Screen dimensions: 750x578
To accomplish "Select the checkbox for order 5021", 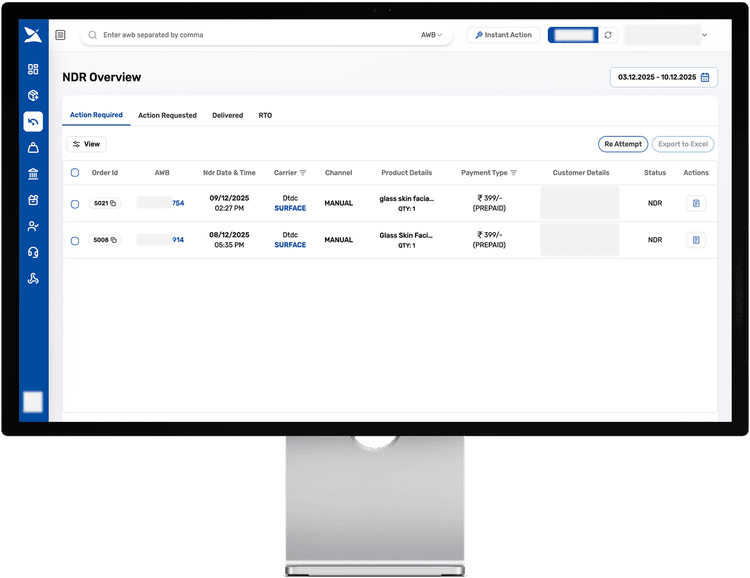I will pyautogui.click(x=75, y=204).
